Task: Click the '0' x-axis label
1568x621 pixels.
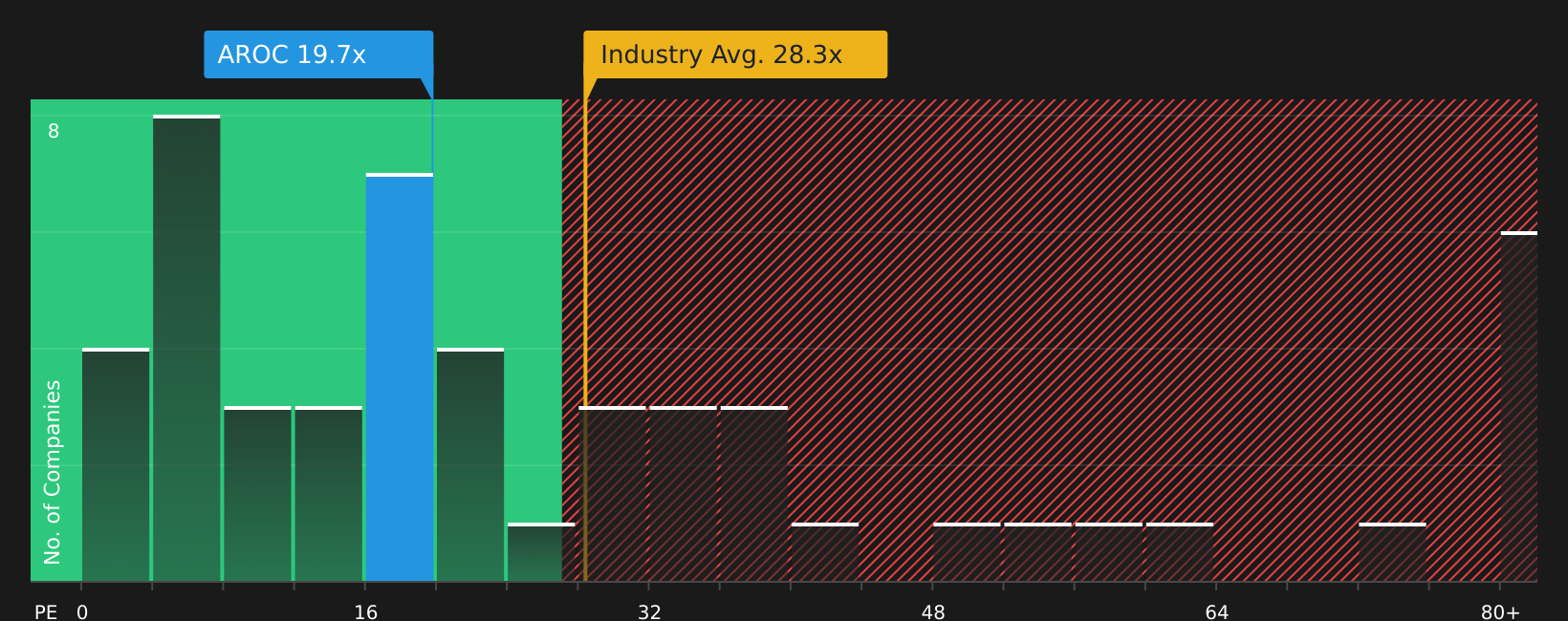Action: click(82, 612)
